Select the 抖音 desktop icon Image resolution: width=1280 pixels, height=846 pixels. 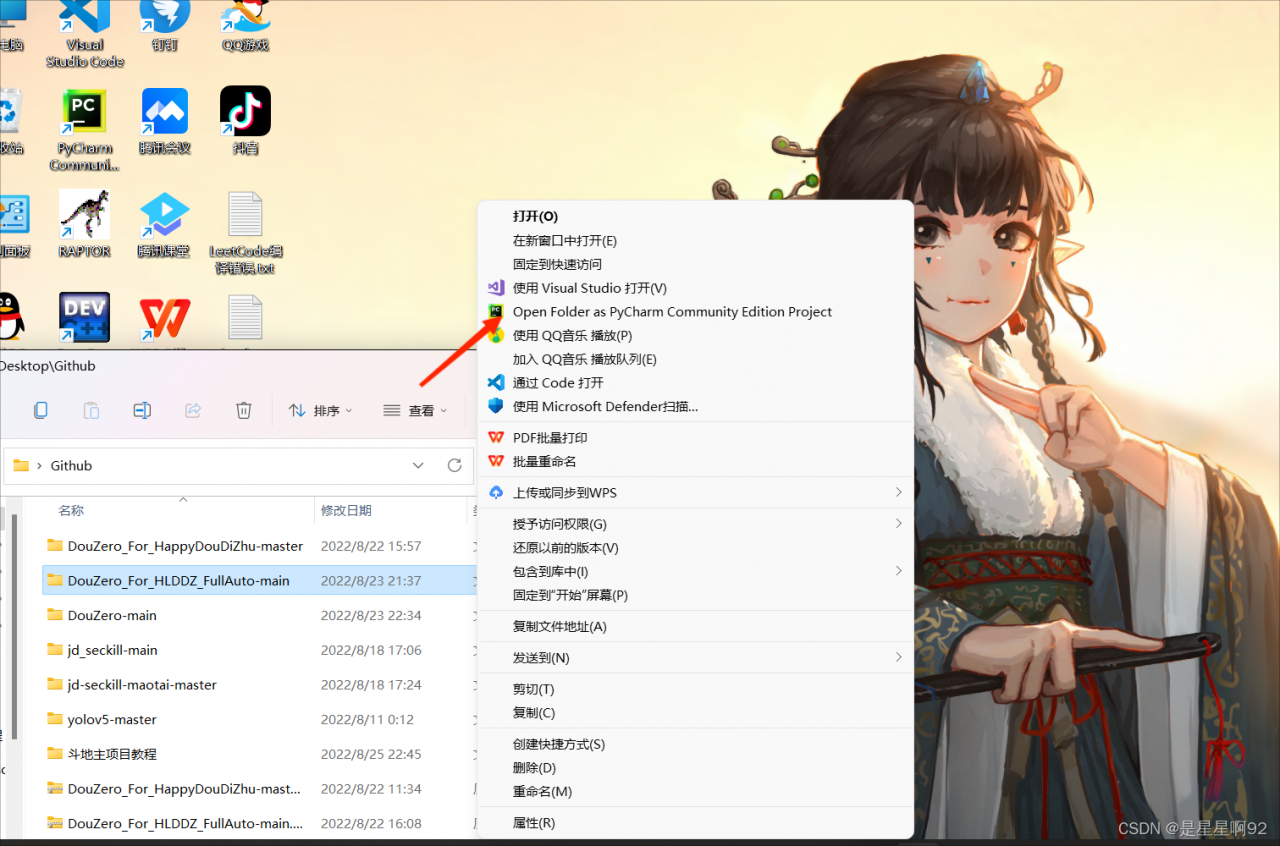click(245, 121)
